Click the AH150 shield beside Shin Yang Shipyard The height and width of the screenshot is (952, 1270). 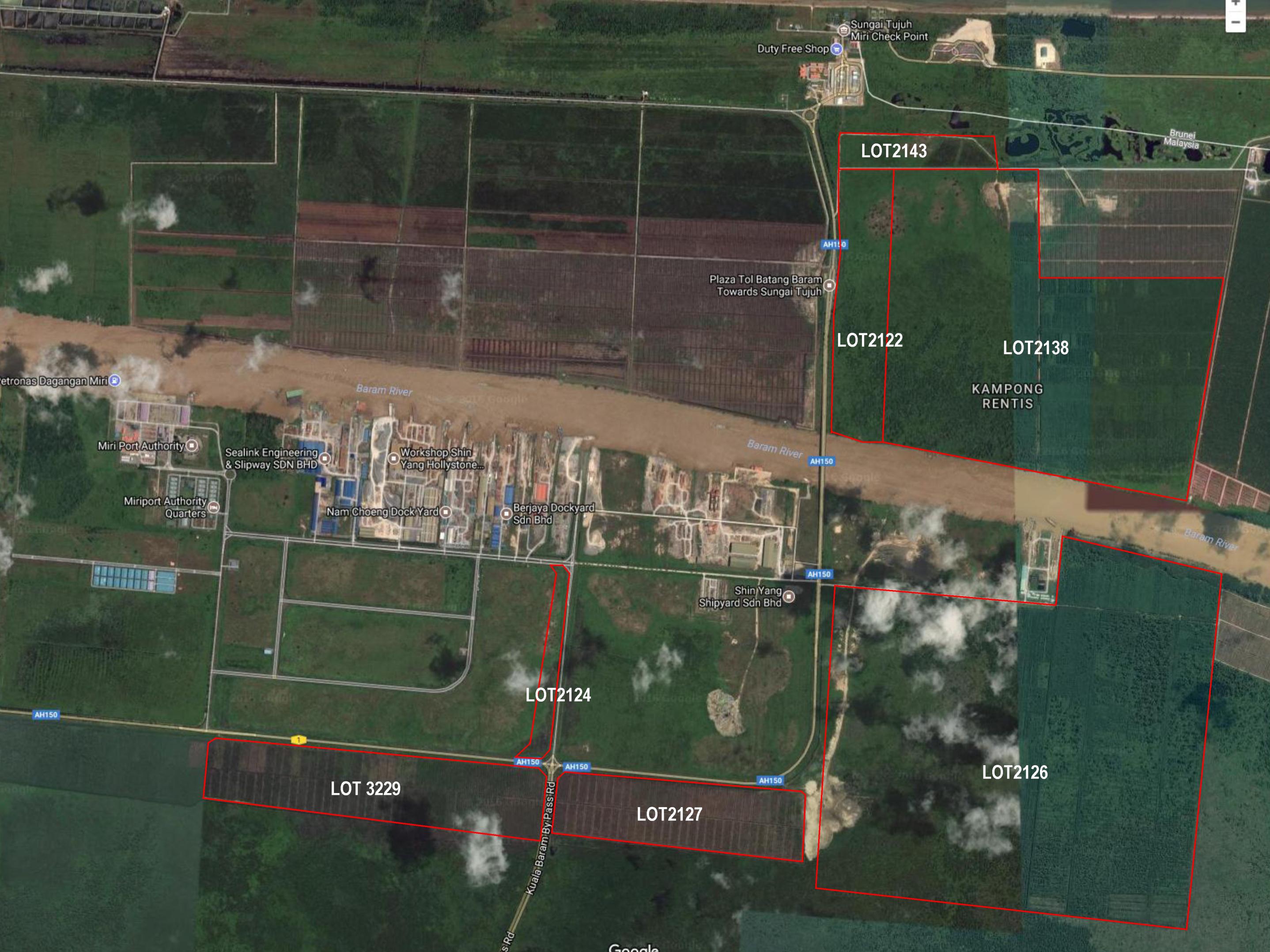click(x=819, y=574)
